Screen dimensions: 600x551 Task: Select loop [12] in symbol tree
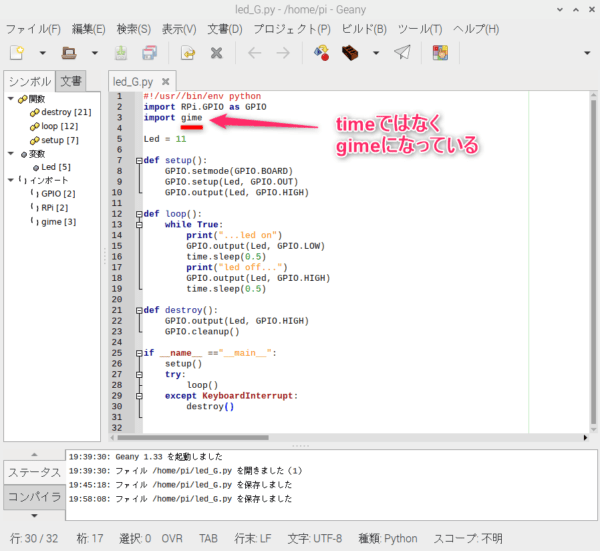click(x=54, y=126)
